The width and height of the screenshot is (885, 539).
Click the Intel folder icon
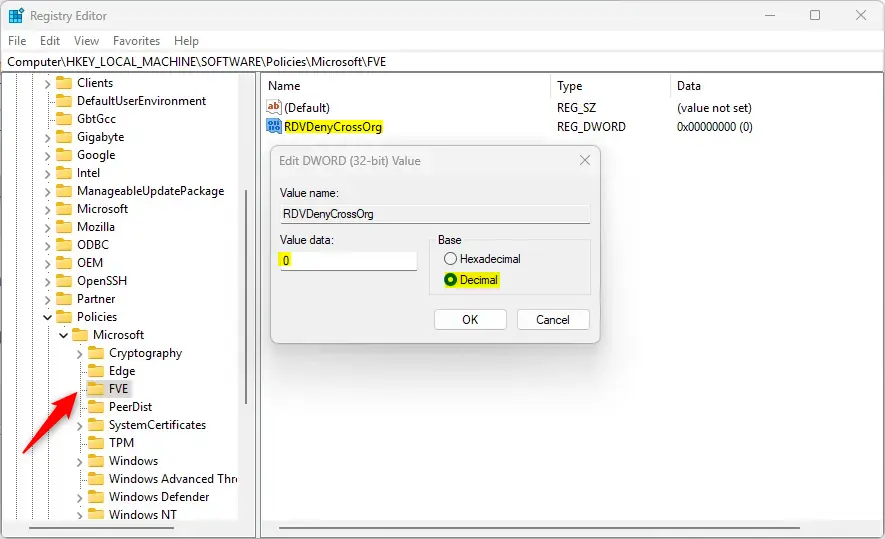coord(64,173)
